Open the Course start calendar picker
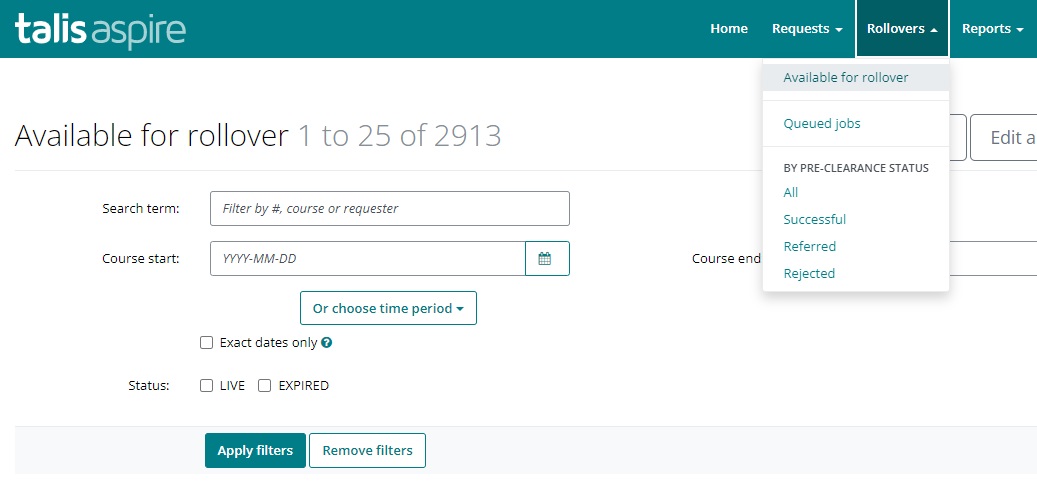 [x=546, y=258]
